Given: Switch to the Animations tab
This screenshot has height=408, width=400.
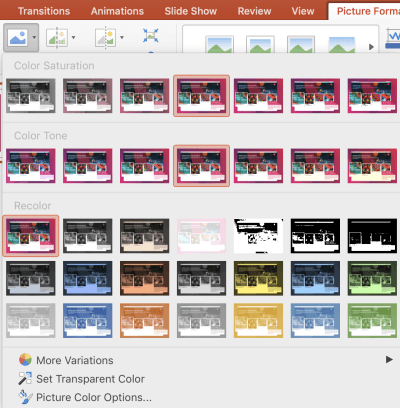Looking at the screenshot, I should point(117,11).
